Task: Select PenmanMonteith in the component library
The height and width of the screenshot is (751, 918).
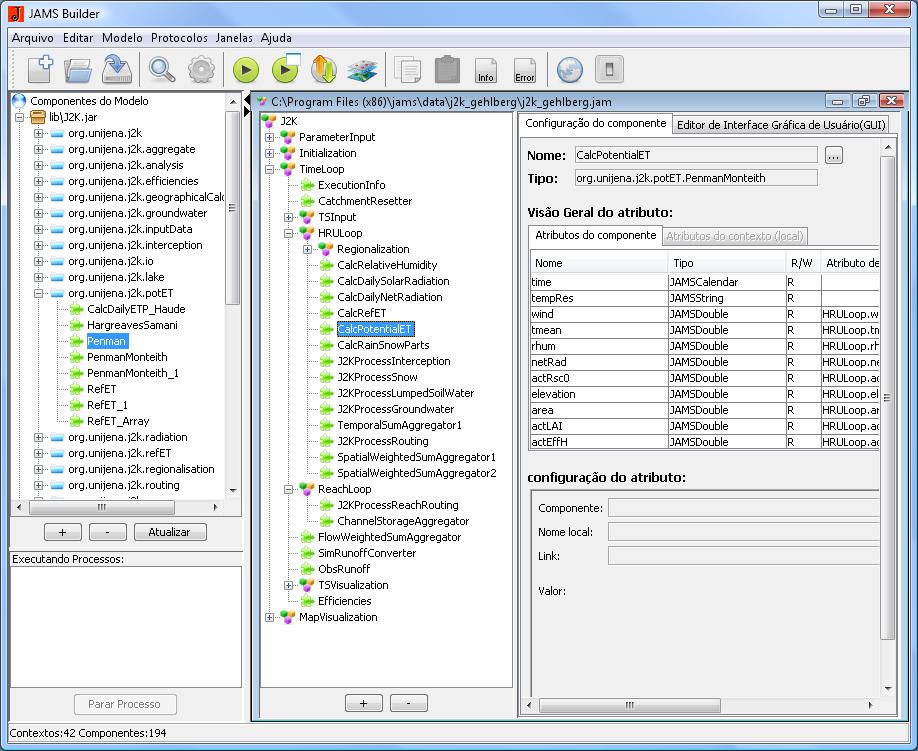Action: (127, 357)
